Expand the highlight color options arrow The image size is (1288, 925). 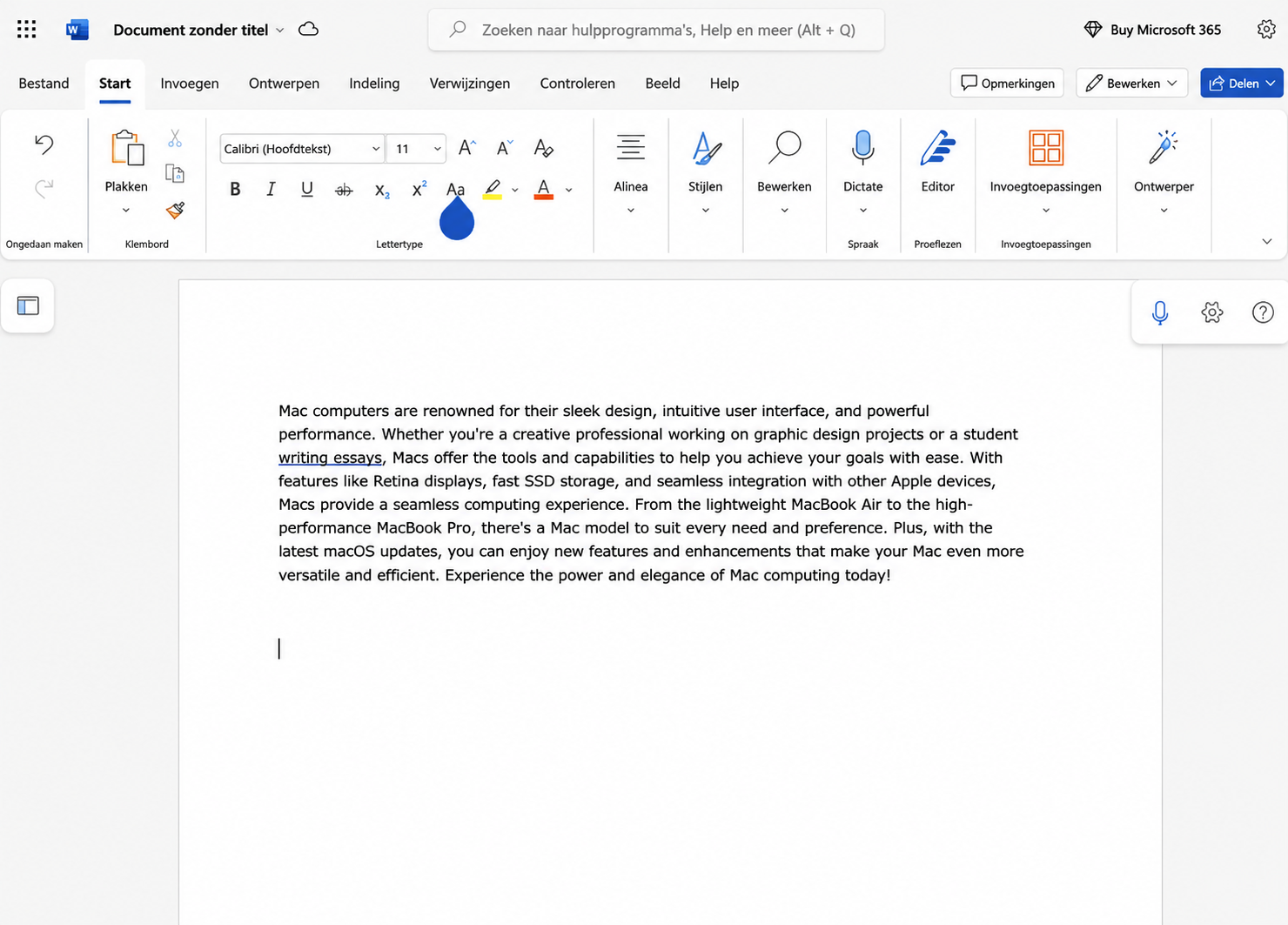point(515,190)
